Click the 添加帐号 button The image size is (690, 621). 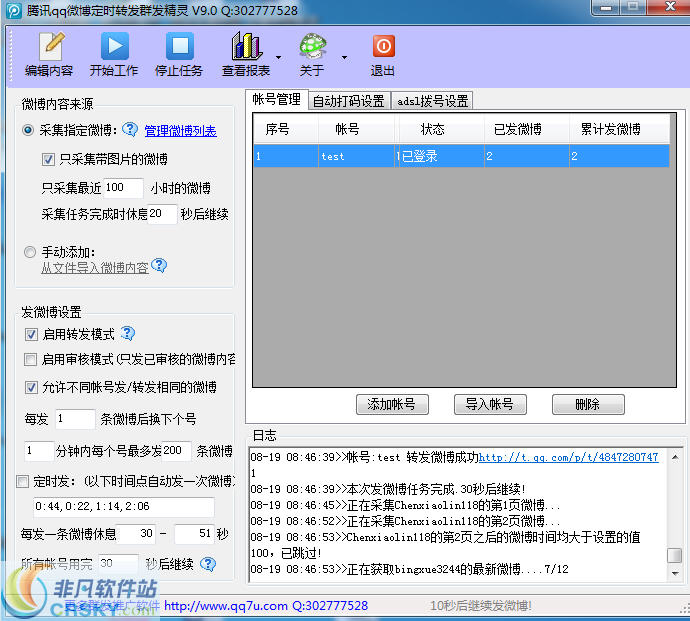(x=392, y=404)
